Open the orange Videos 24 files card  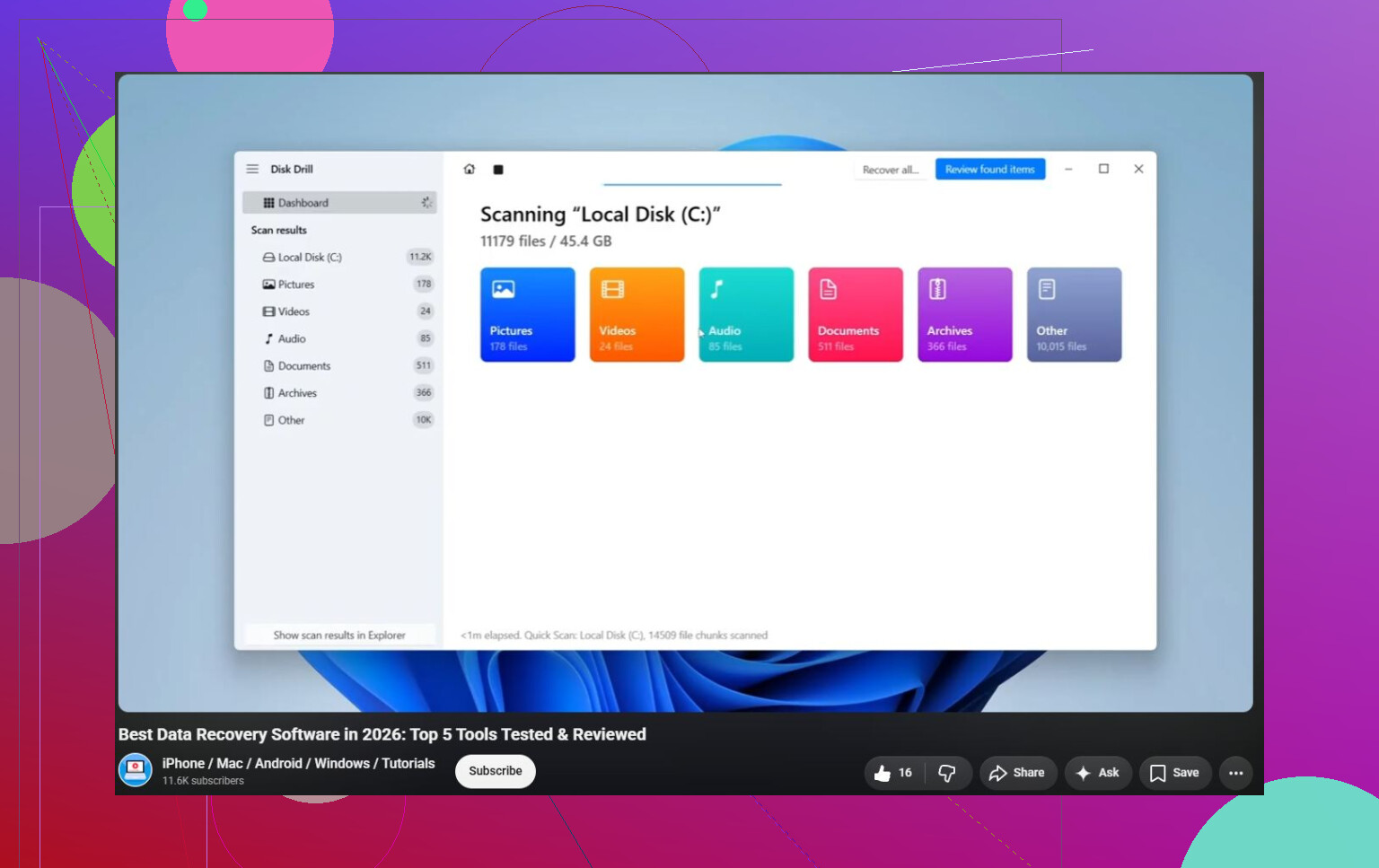637,315
